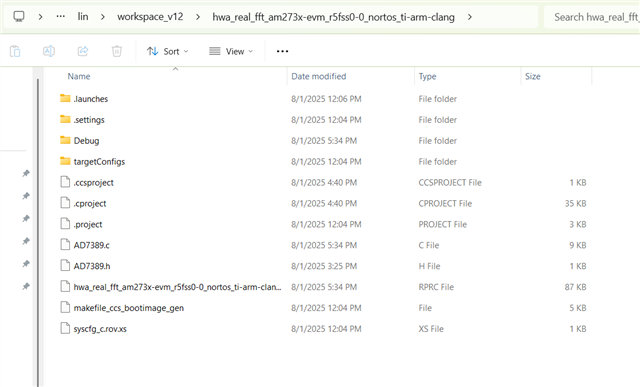Select the .cproject file name
The height and width of the screenshot is (387, 640).
coord(90,203)
